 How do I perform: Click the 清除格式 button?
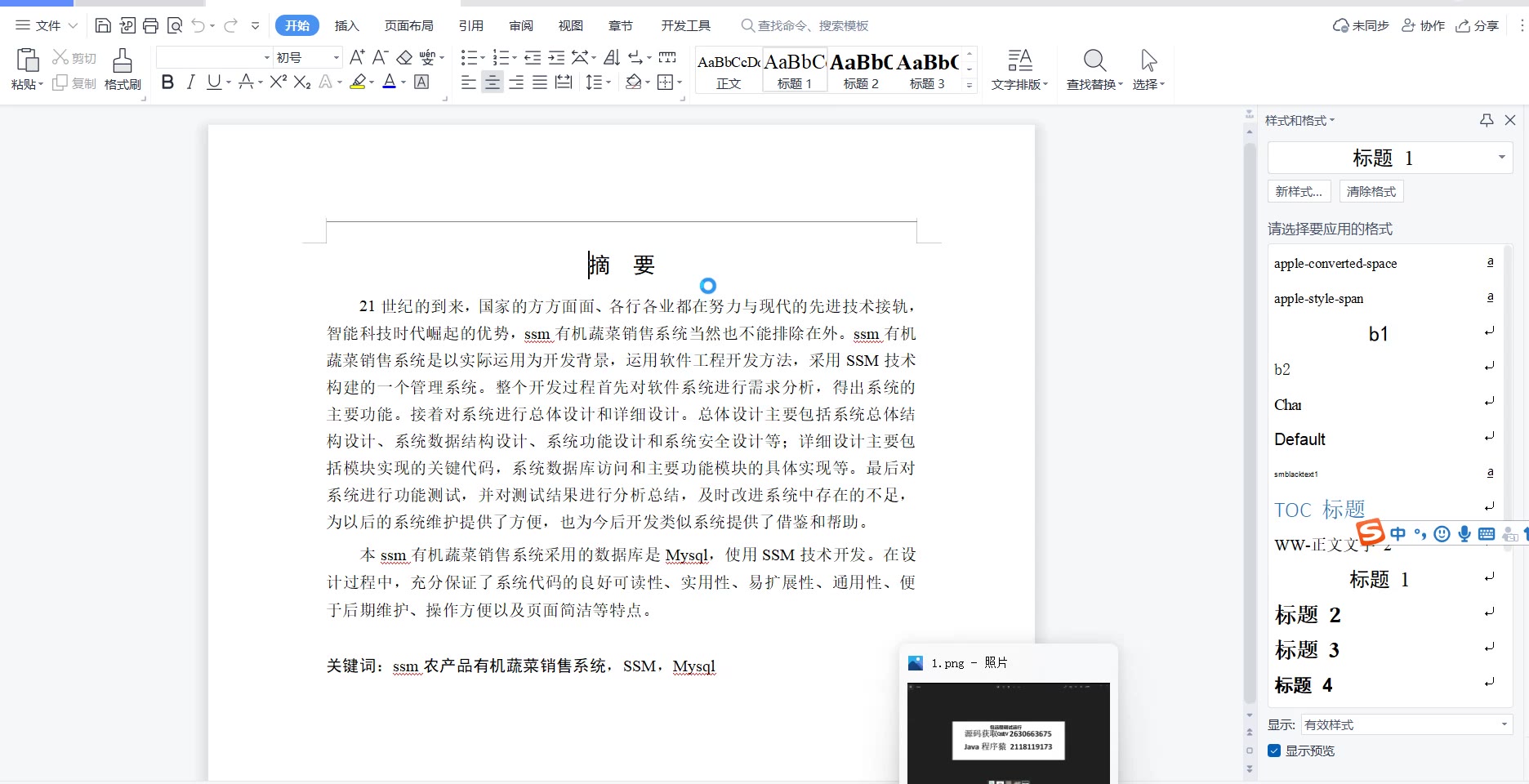pyautogui.click(x=1371, y=191)
